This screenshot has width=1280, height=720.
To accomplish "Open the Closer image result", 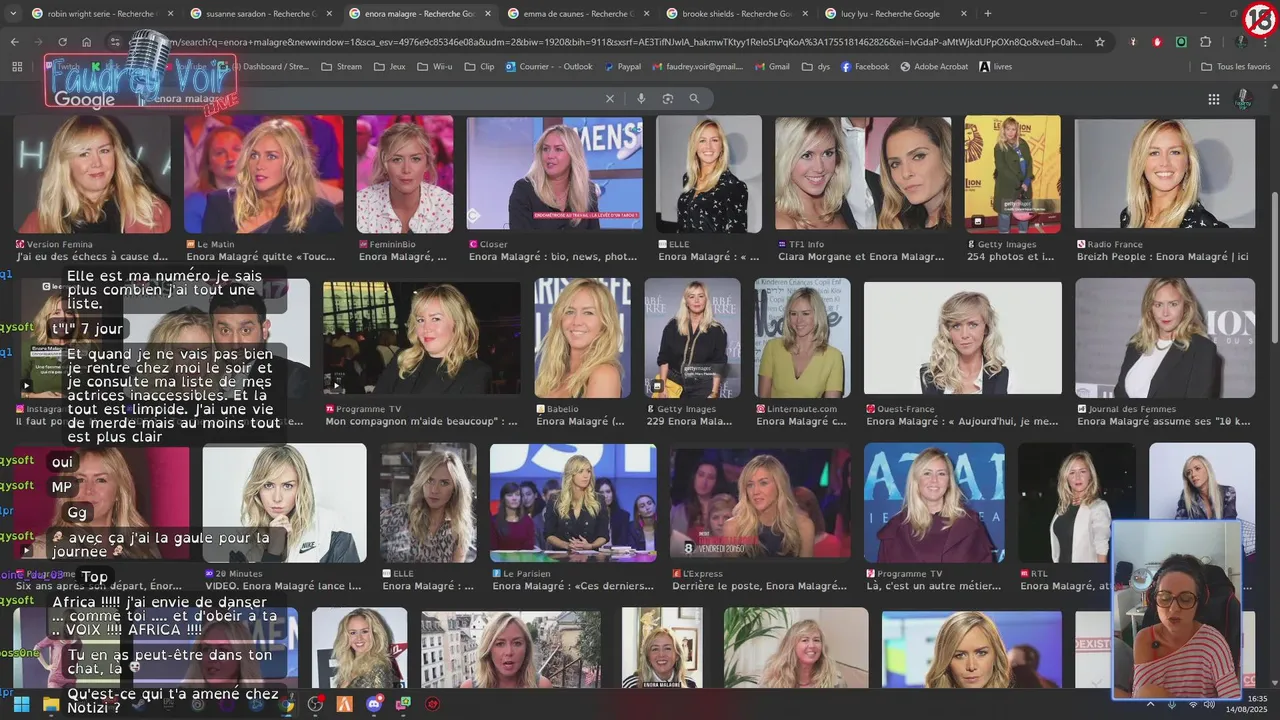I will pyautogui.click(x=554, y=174).
